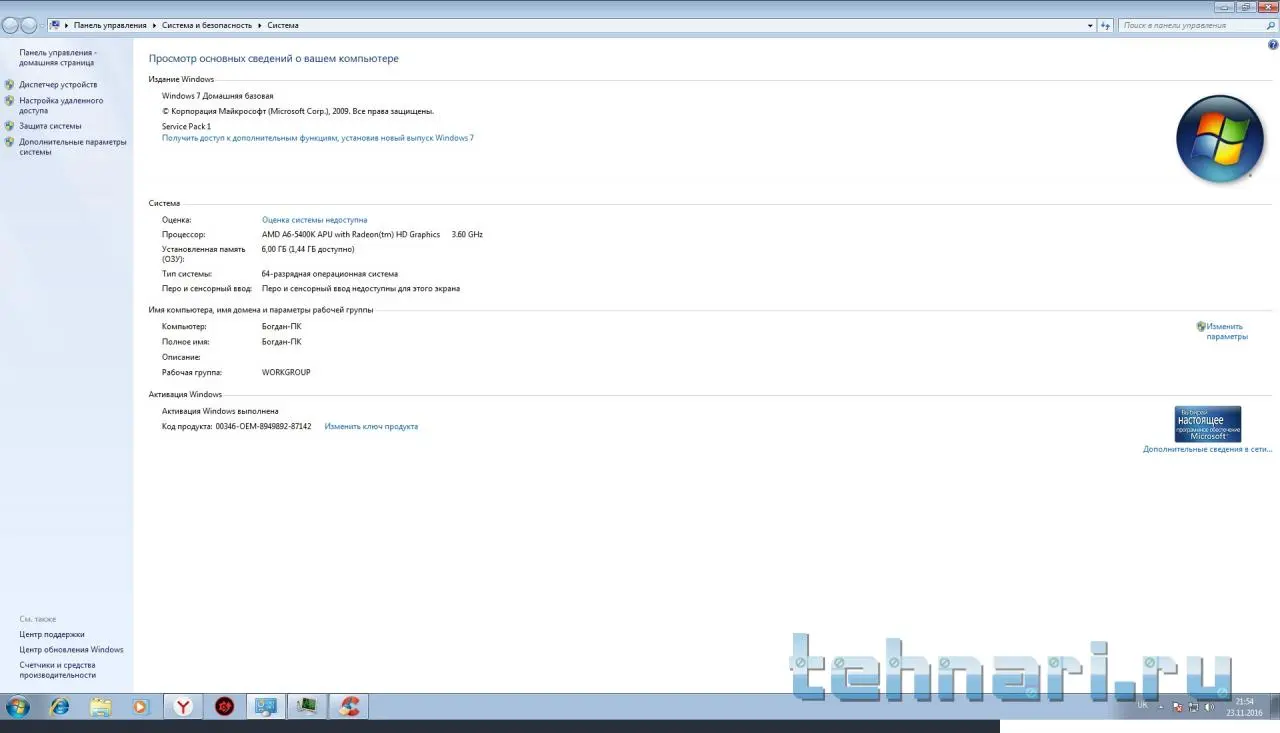The image size is (1280, 733).
Task: Click the Action Center flag tray icon
Action: [x=1177, y=707]
